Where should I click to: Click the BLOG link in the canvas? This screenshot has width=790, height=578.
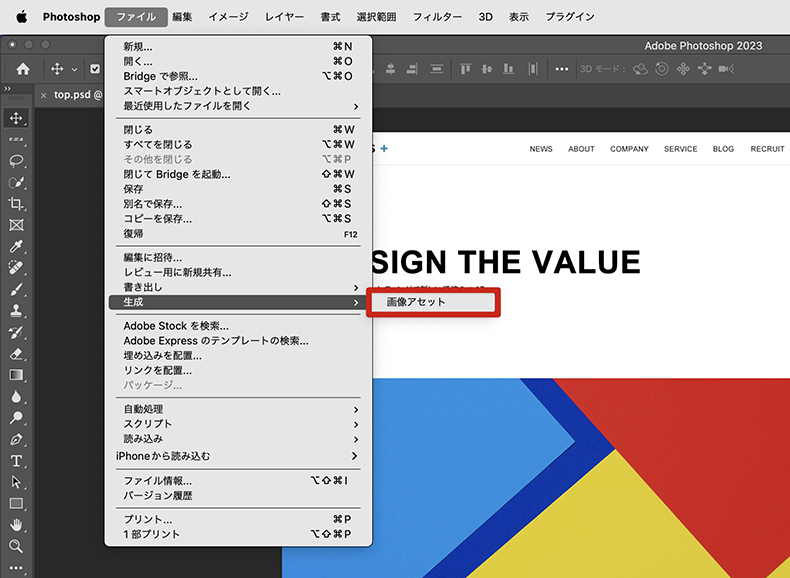(x=723, y=149)
